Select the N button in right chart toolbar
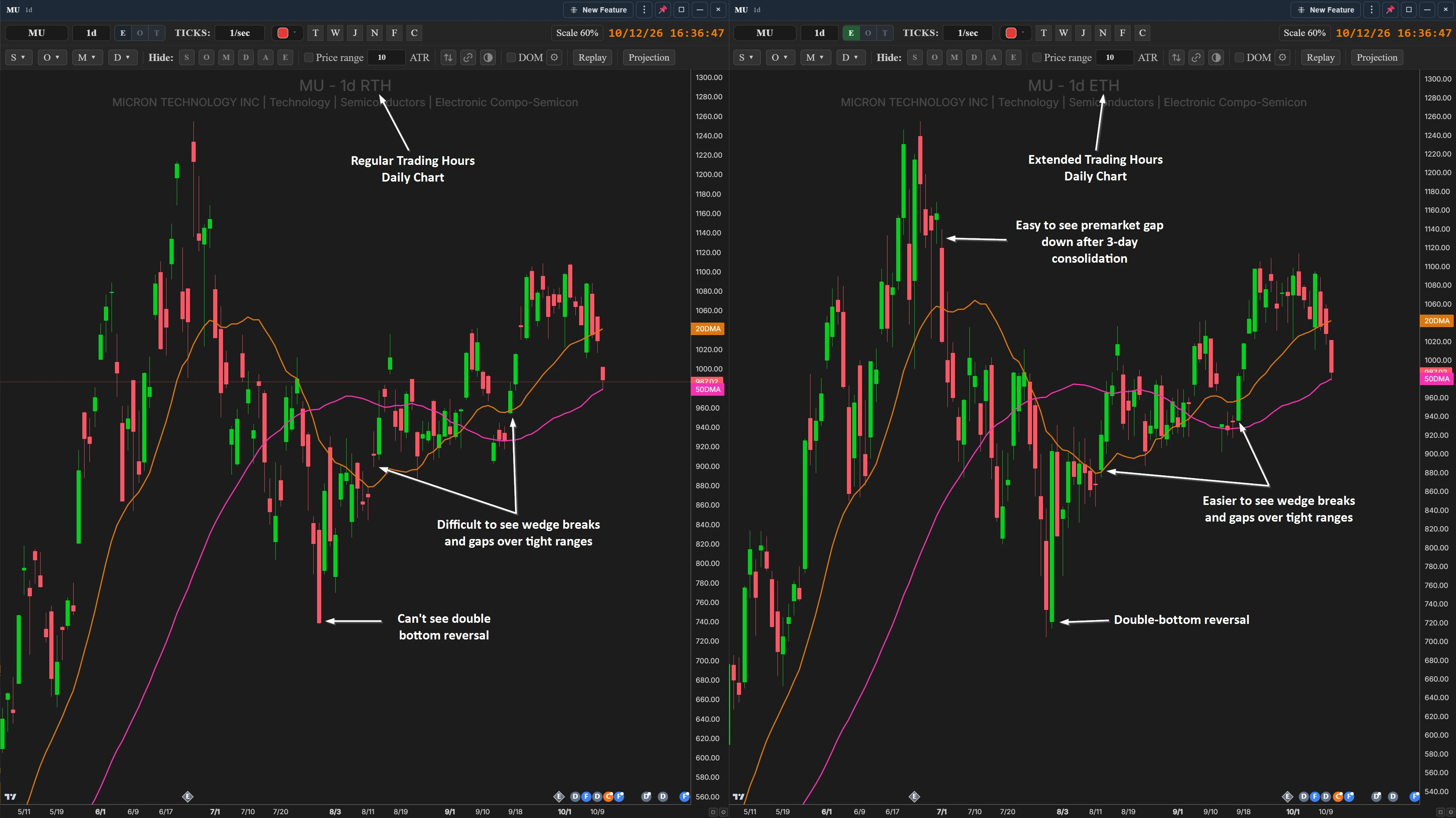Screen dimensions: 1456x818 click(1103, 33)
